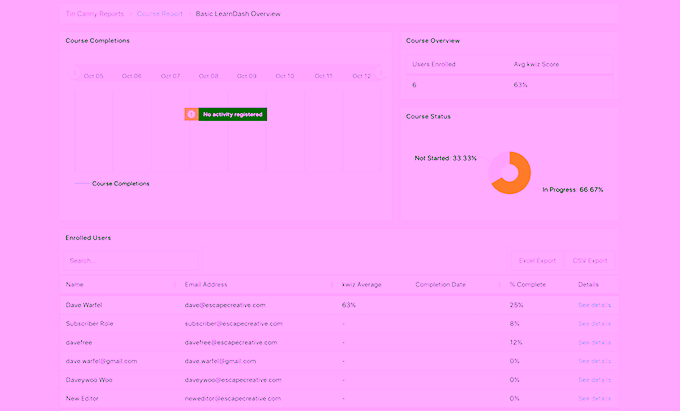Click the previous dates arrow on the chart
The image size is (680, 411).
click(x=75, y=73)
